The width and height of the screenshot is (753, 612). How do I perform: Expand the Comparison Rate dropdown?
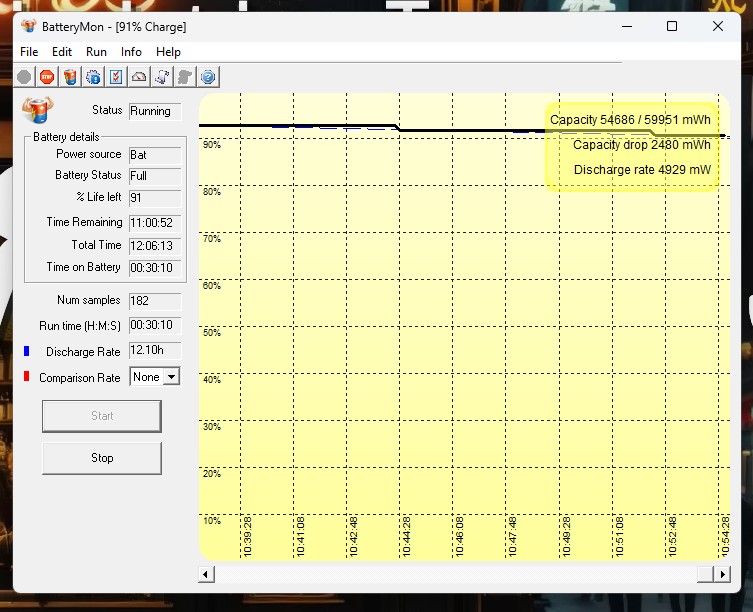(171, 377)
